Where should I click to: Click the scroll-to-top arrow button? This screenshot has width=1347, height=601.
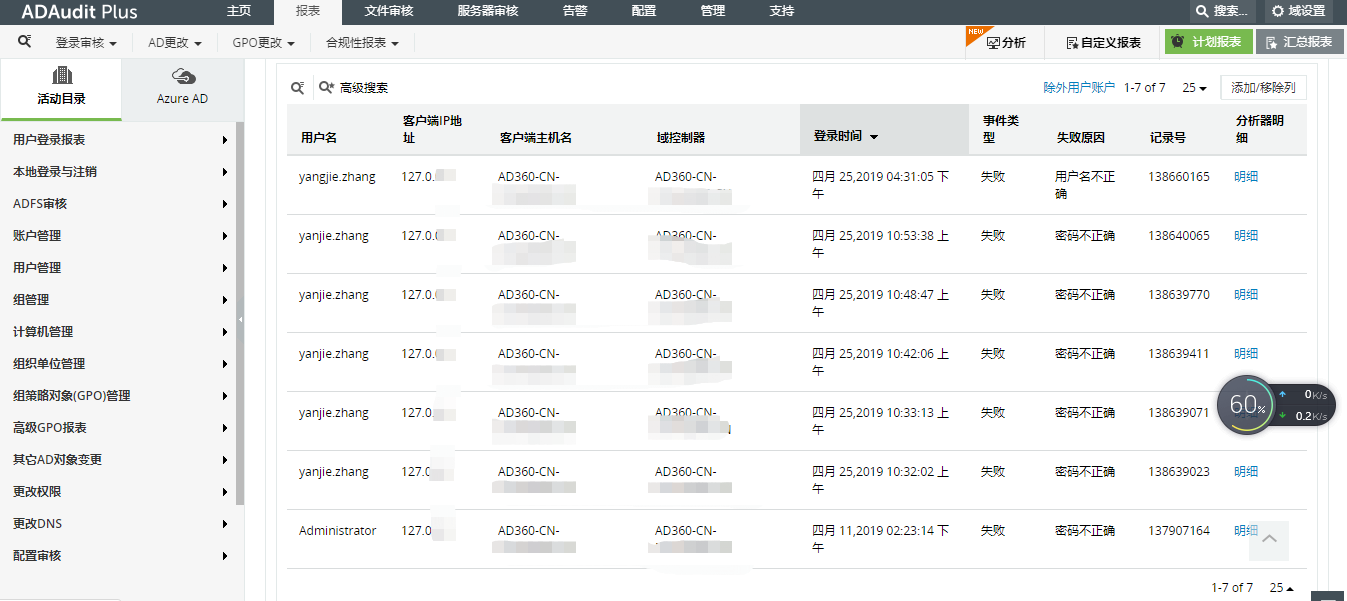pyautogui.click(x=1269, y=540)
